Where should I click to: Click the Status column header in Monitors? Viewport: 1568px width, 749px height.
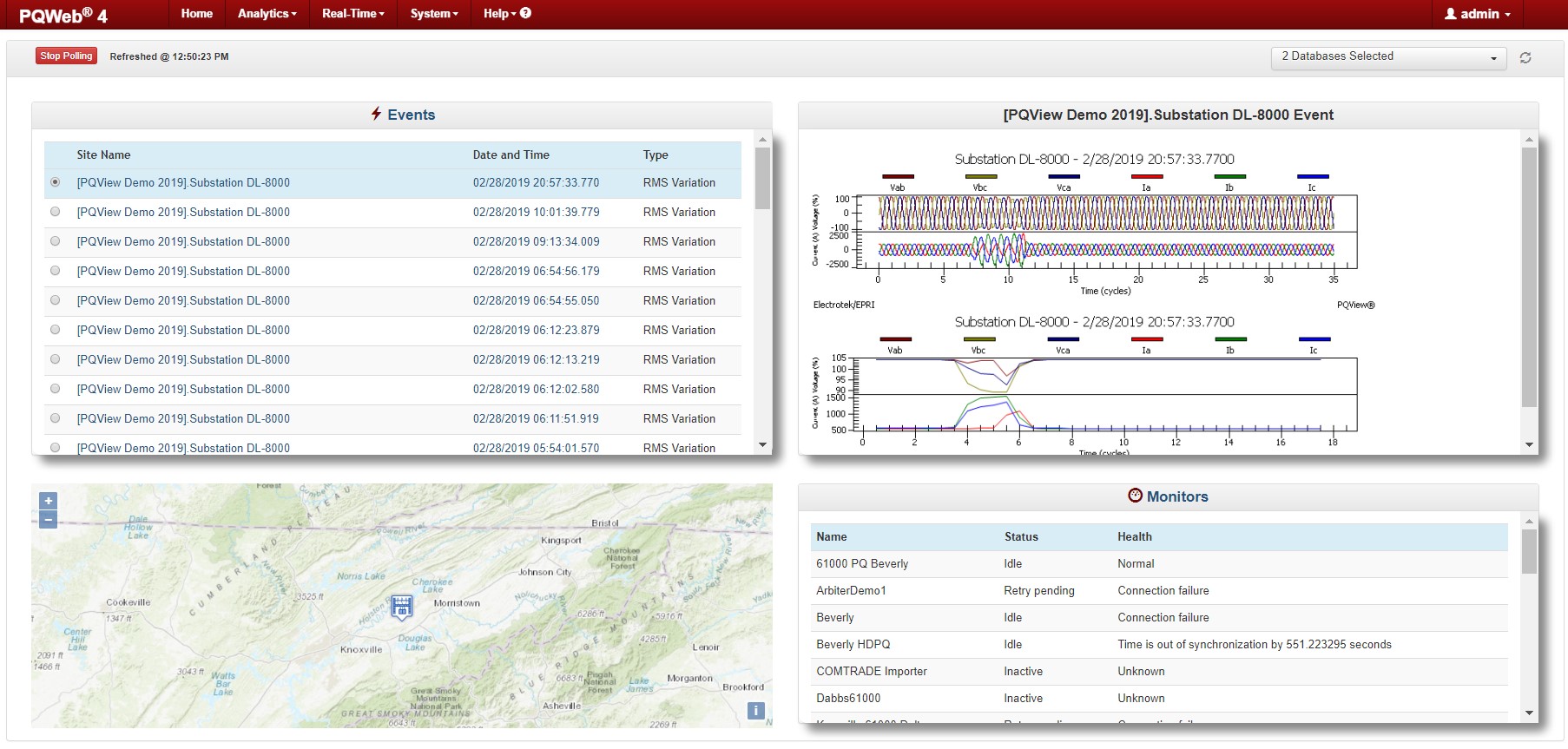coord(1021,536)
